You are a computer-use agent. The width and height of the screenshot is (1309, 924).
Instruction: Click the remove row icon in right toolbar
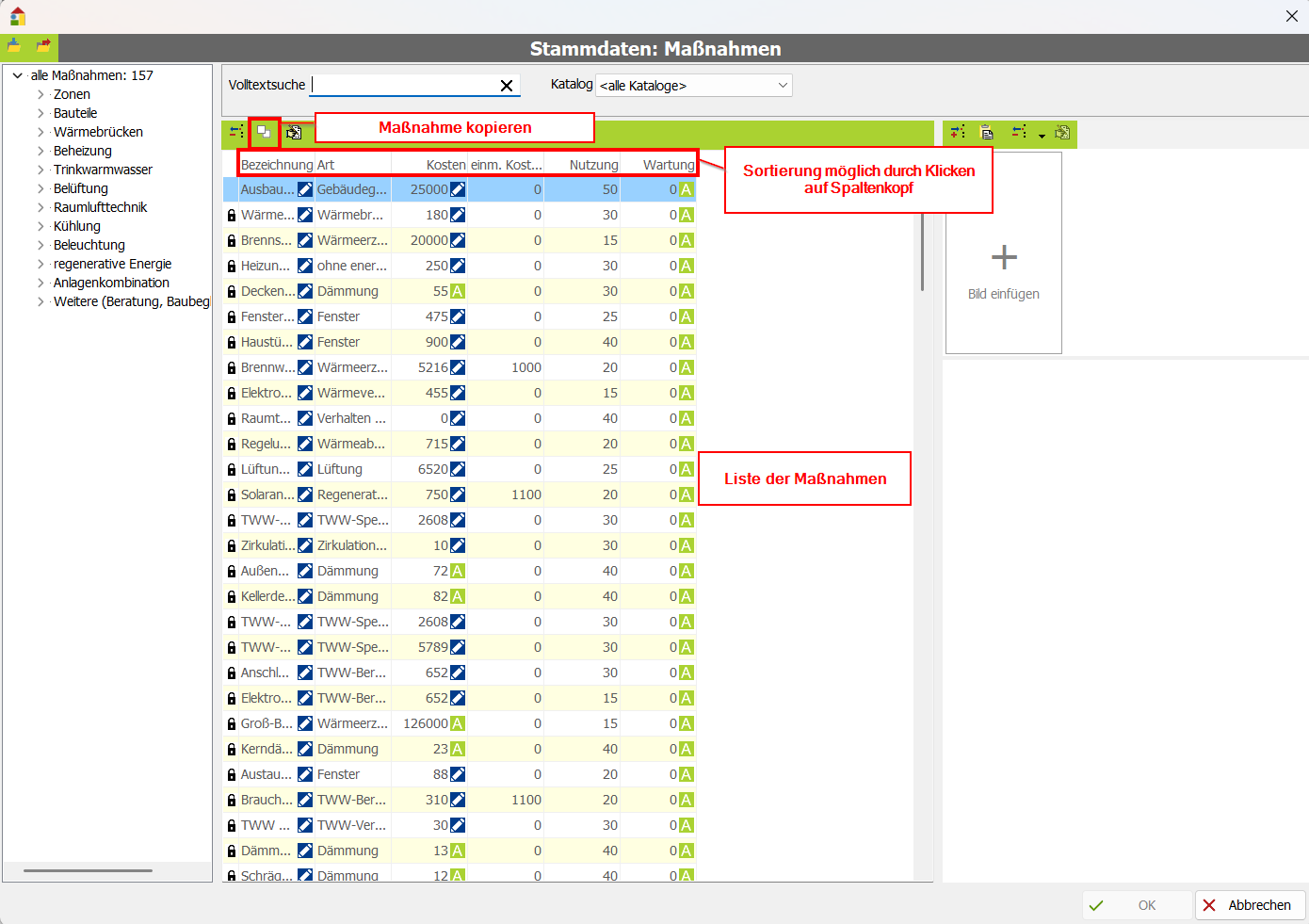[1019, 133]
